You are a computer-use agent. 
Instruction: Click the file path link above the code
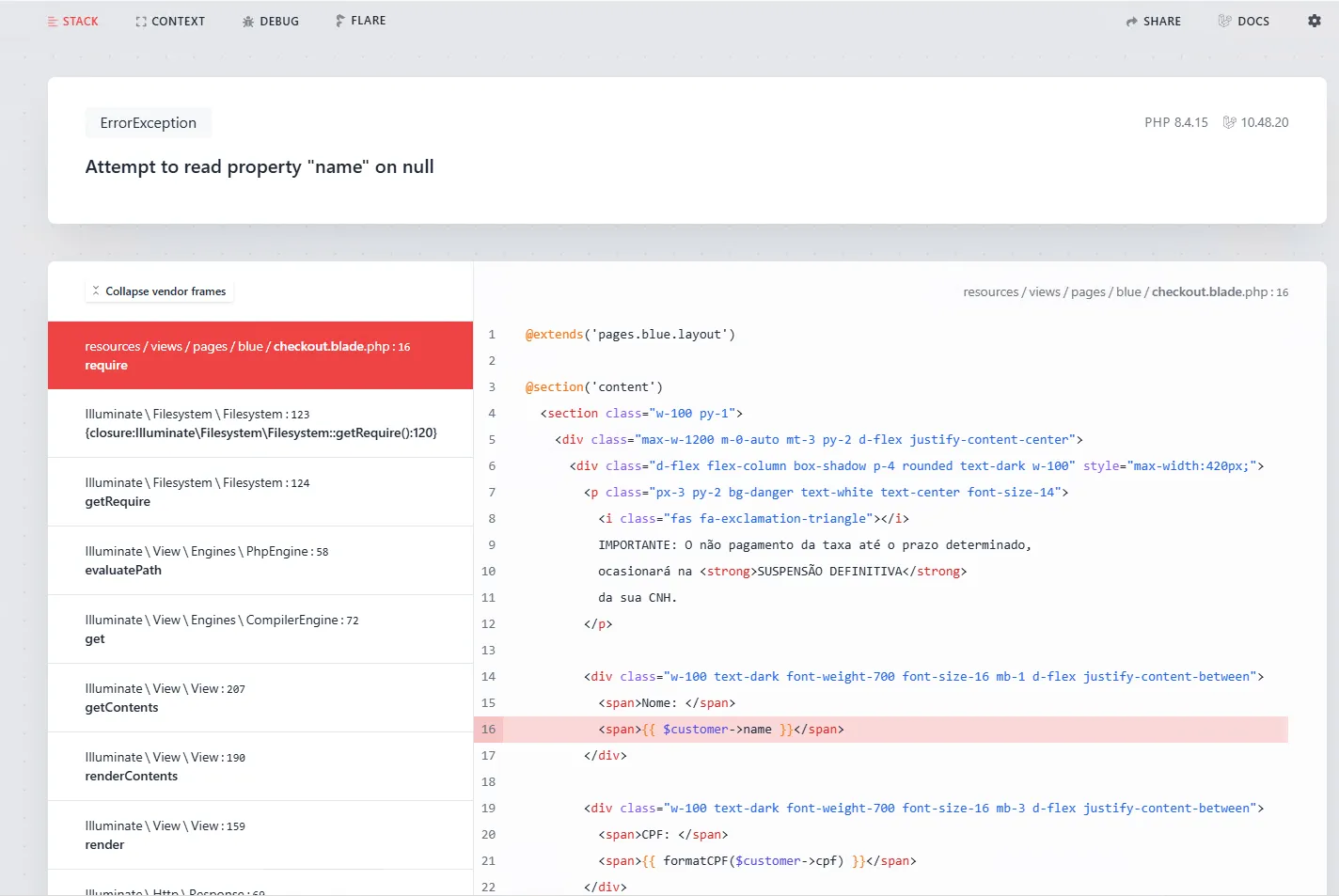pyautogui.click(x=1125, y=292)
